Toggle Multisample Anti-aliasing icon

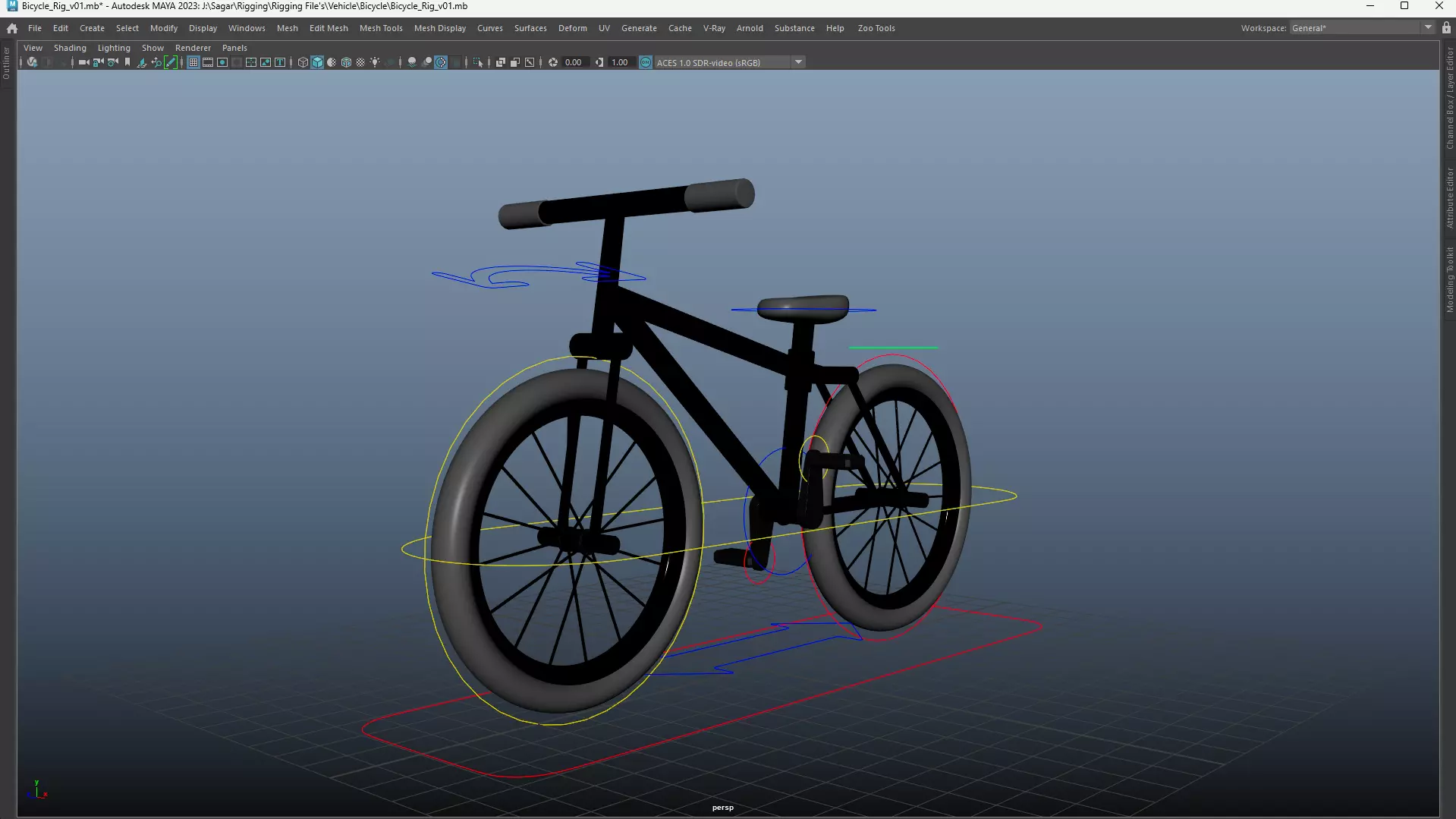pos(441,62)
